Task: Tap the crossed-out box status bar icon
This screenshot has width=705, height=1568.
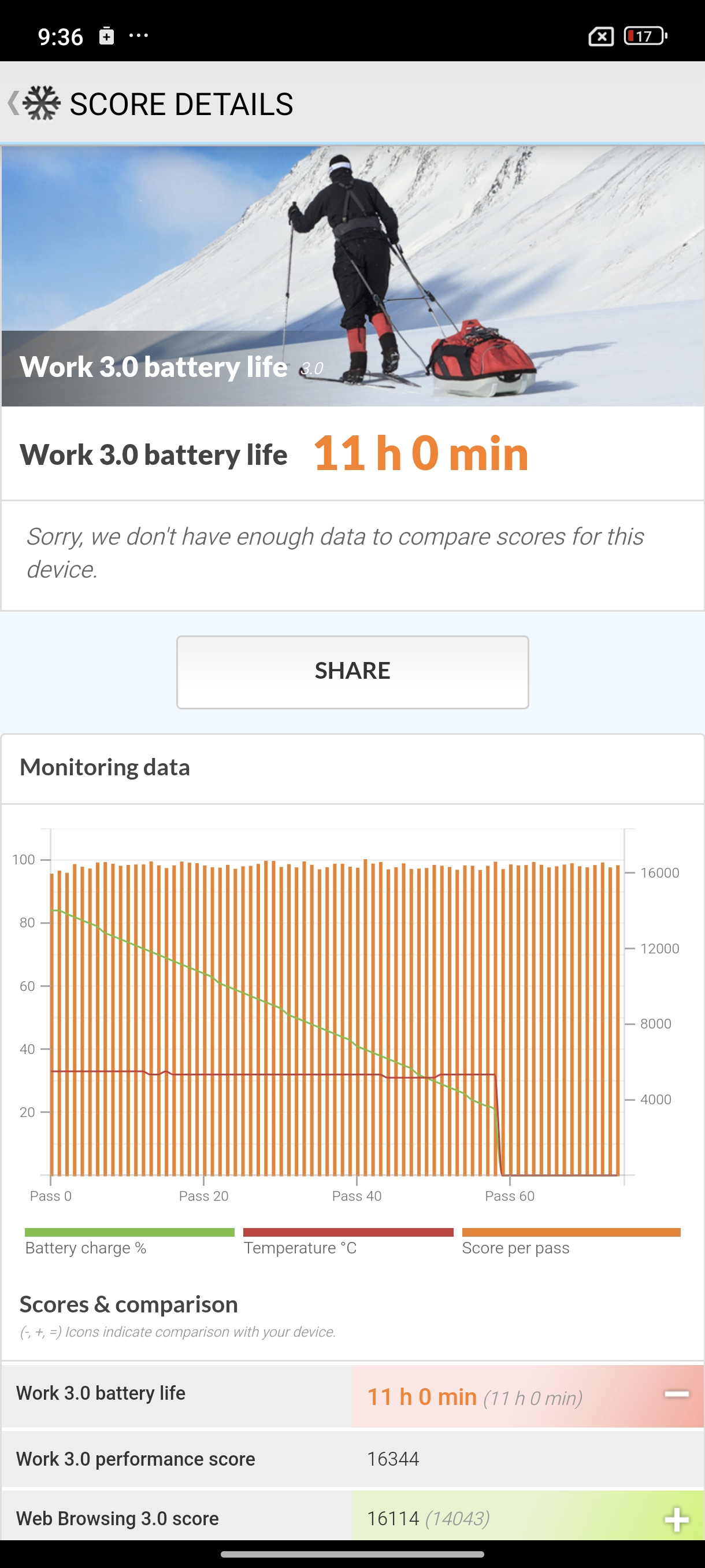Action: pyautogui.click(x=600, y=36)
